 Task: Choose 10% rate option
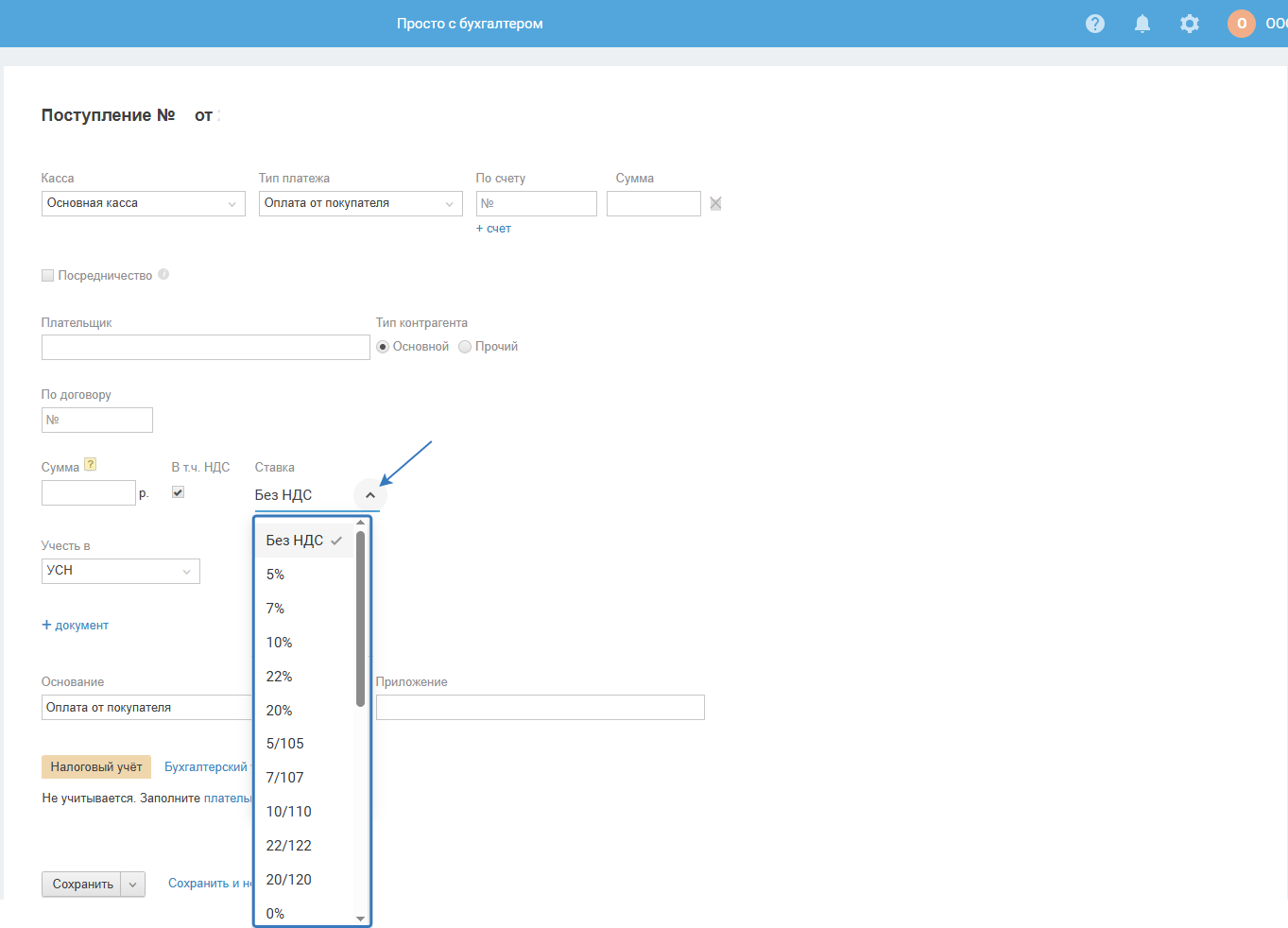[304, 643]
